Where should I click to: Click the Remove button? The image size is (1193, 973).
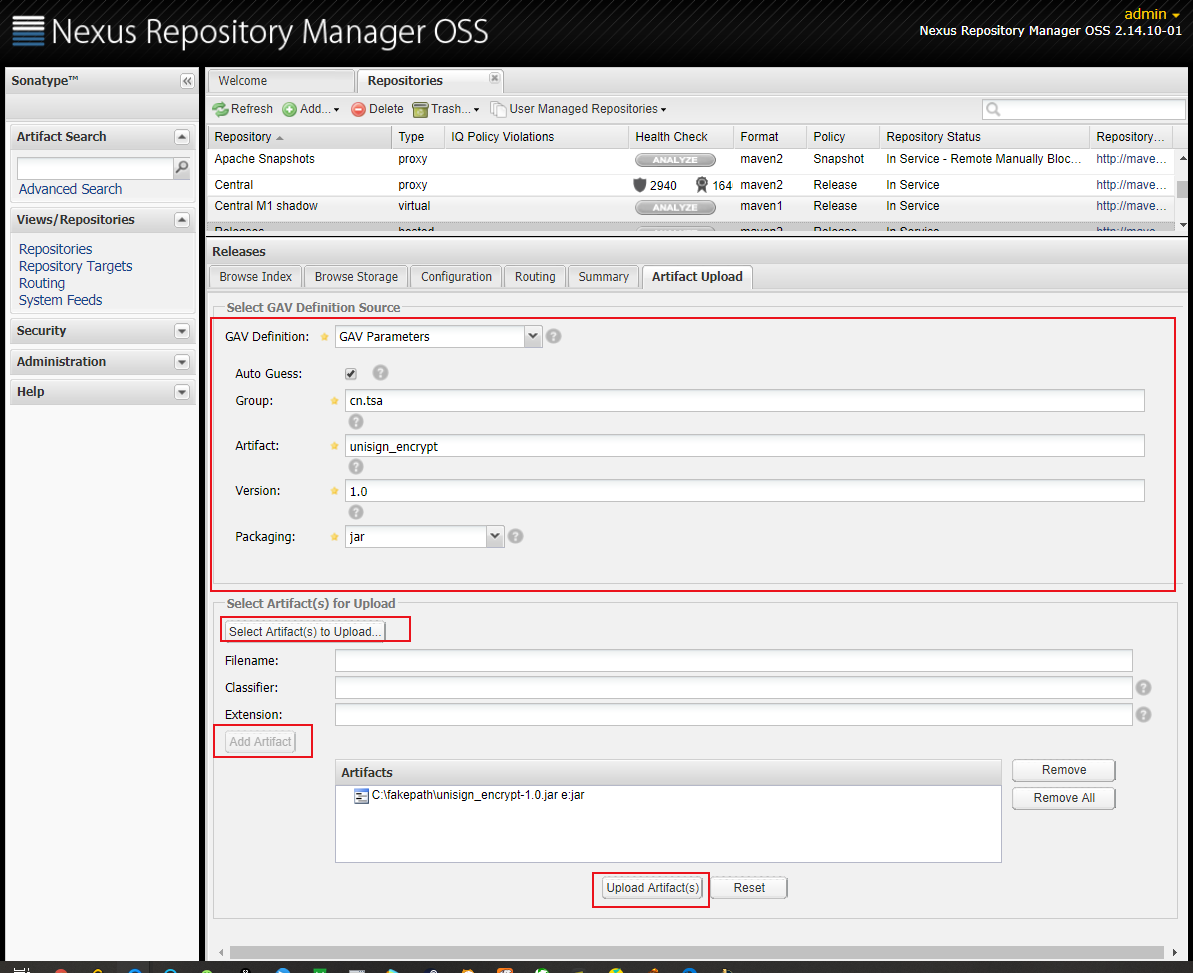(1064, 770)
